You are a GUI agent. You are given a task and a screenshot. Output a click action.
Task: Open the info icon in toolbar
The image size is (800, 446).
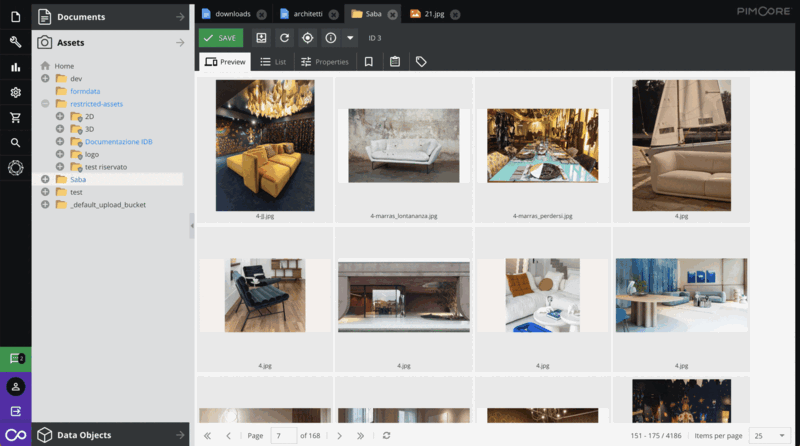pos(331,38)
